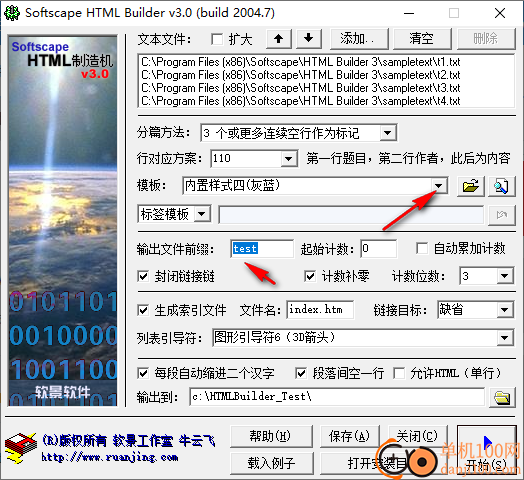Open template file browse folder icon
Image resolution: width=524 pixels, height=480 pixels.
(x=470, y=186)
